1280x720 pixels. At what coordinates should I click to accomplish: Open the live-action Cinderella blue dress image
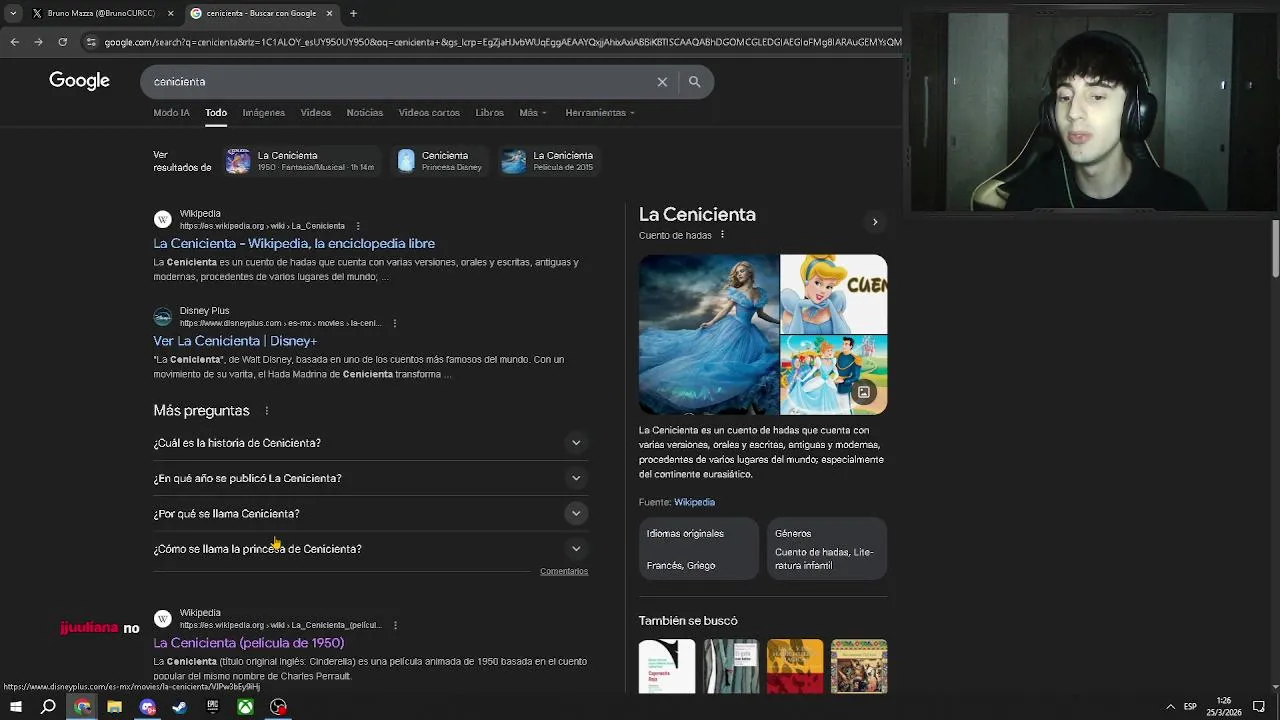tap(708, 334)
